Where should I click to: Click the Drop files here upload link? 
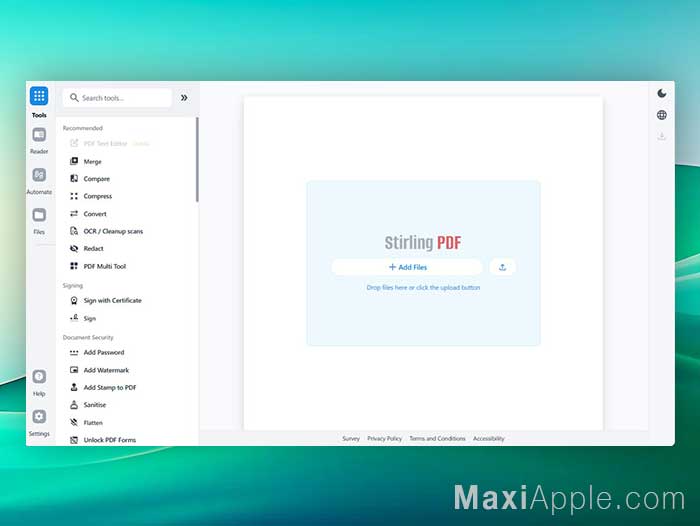(x=423, y=288)
